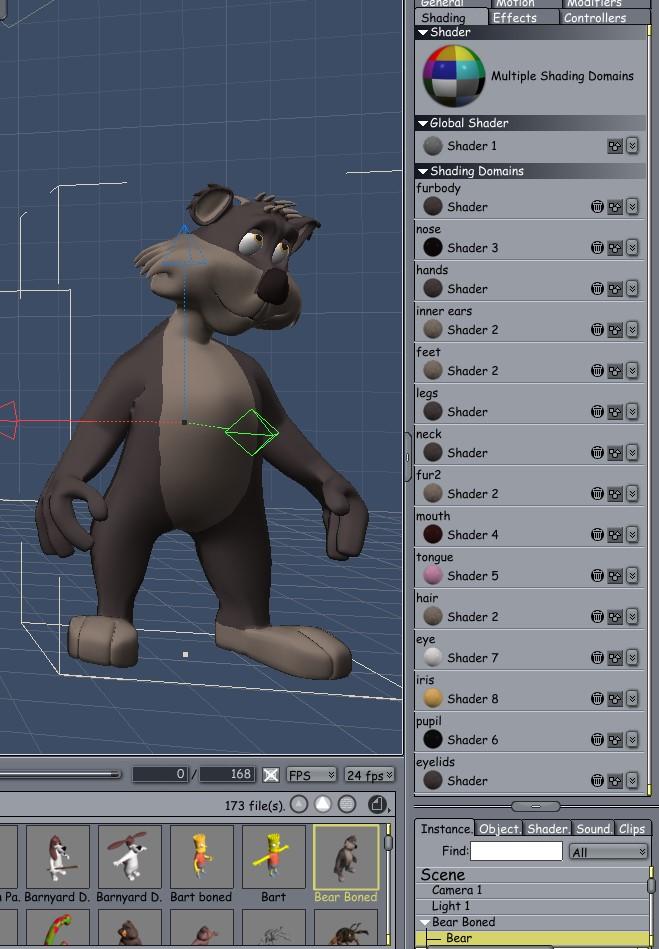Open the Sound tab
Image resolution: width=659 pixels, height=949 pixels.
point(593,829)
